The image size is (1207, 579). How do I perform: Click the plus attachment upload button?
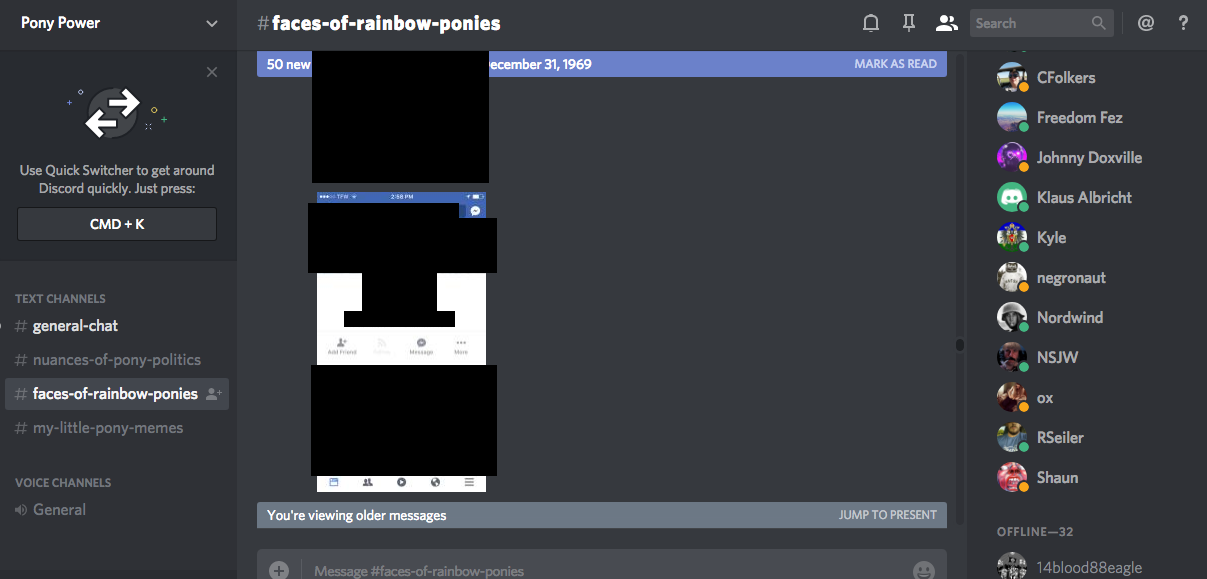279,570
